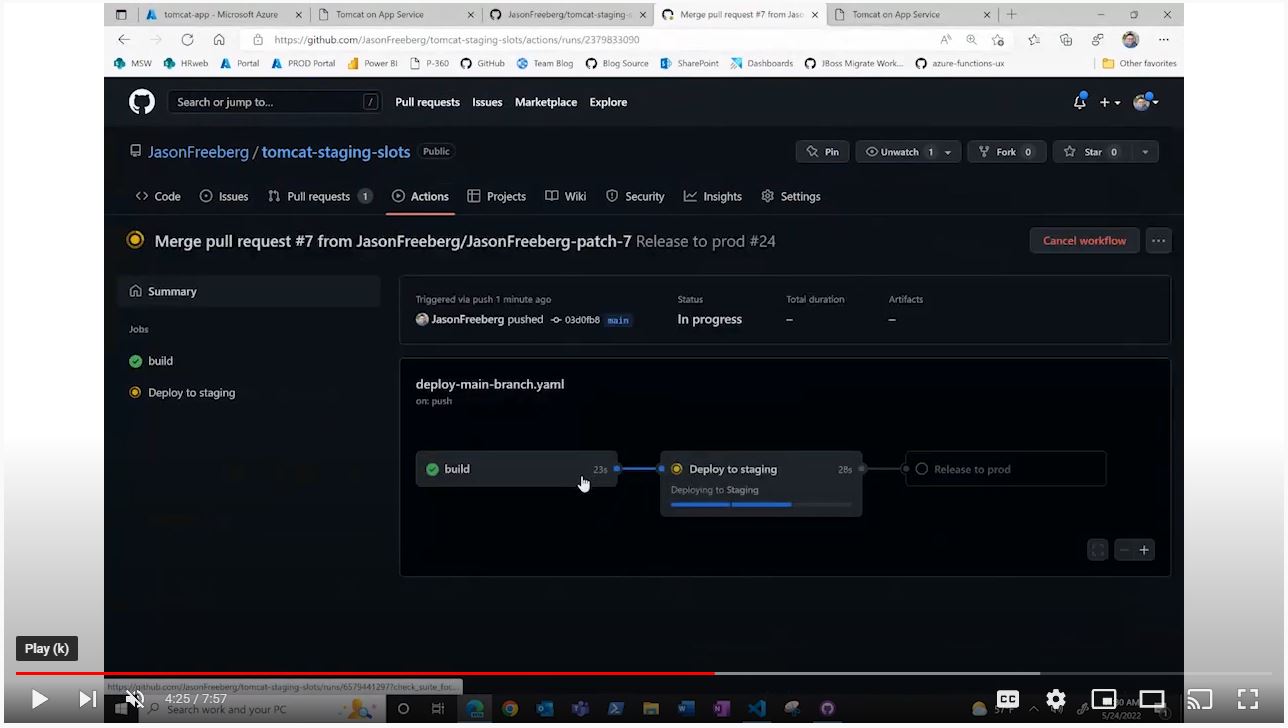The image size is (1288, 728).
Task: Refresh the browser page
Action: click(x=187, y=40)
